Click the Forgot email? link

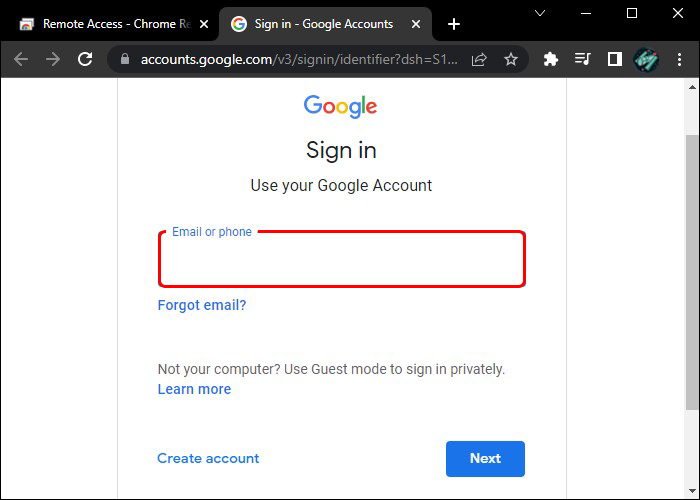click(x=202, y=305)
